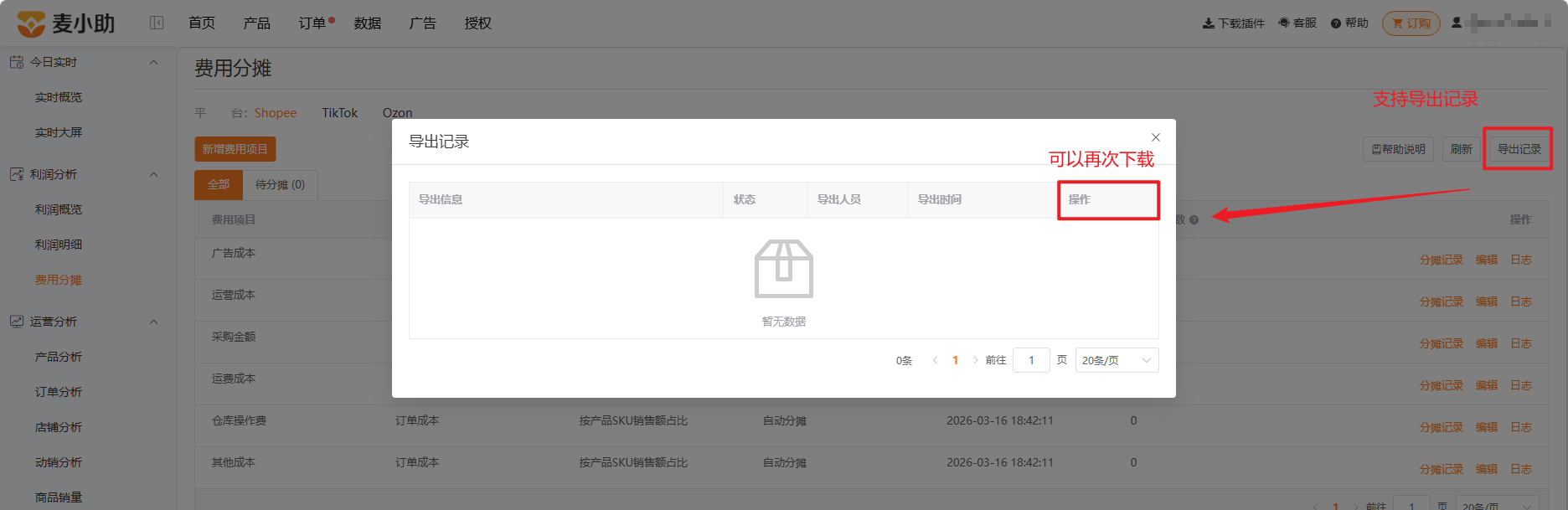Viewport: 1568px width, 510px height.
Task: Click the 订购 shopping cart button
Action: [x=1411, y=23]
